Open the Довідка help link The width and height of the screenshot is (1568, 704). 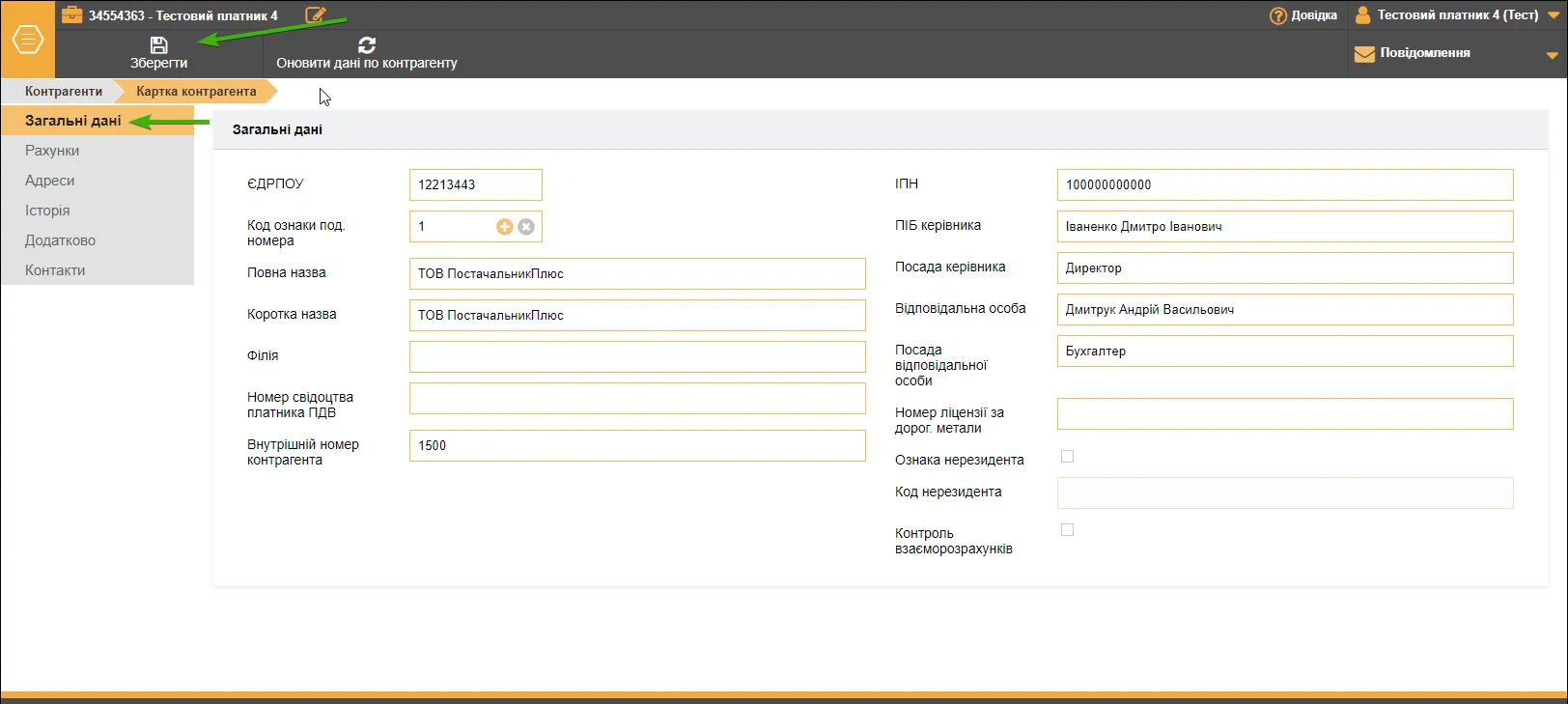tap(1303, 15)
